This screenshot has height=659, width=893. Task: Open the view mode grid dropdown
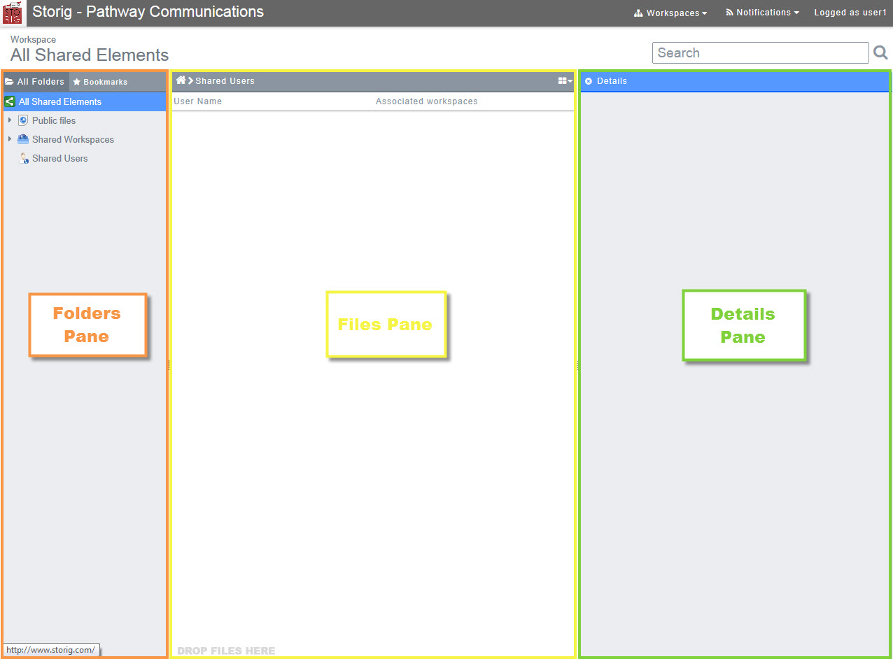[x=565, y=81]
